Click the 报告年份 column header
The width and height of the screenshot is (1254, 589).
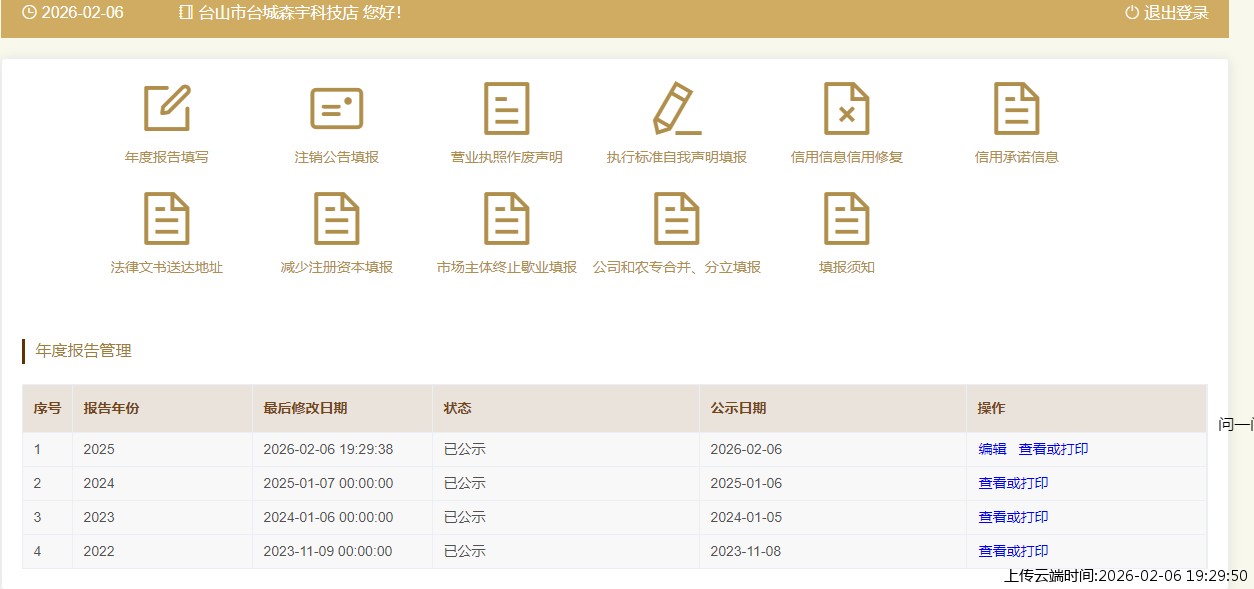(x=111, y=408)
